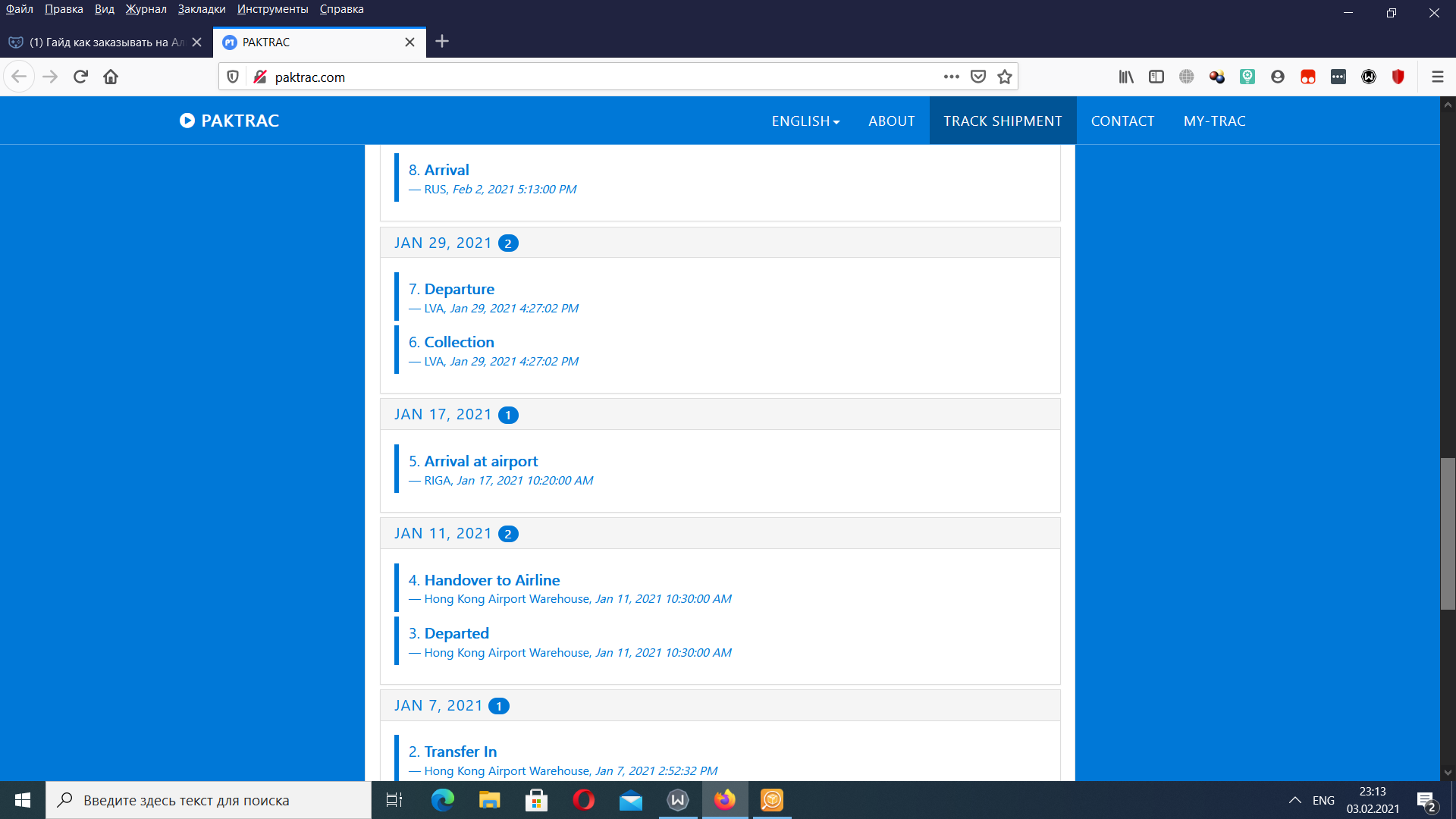1456x819 pixels.
Task: Click the round black-white extension icon
Action: (1369, 77)
